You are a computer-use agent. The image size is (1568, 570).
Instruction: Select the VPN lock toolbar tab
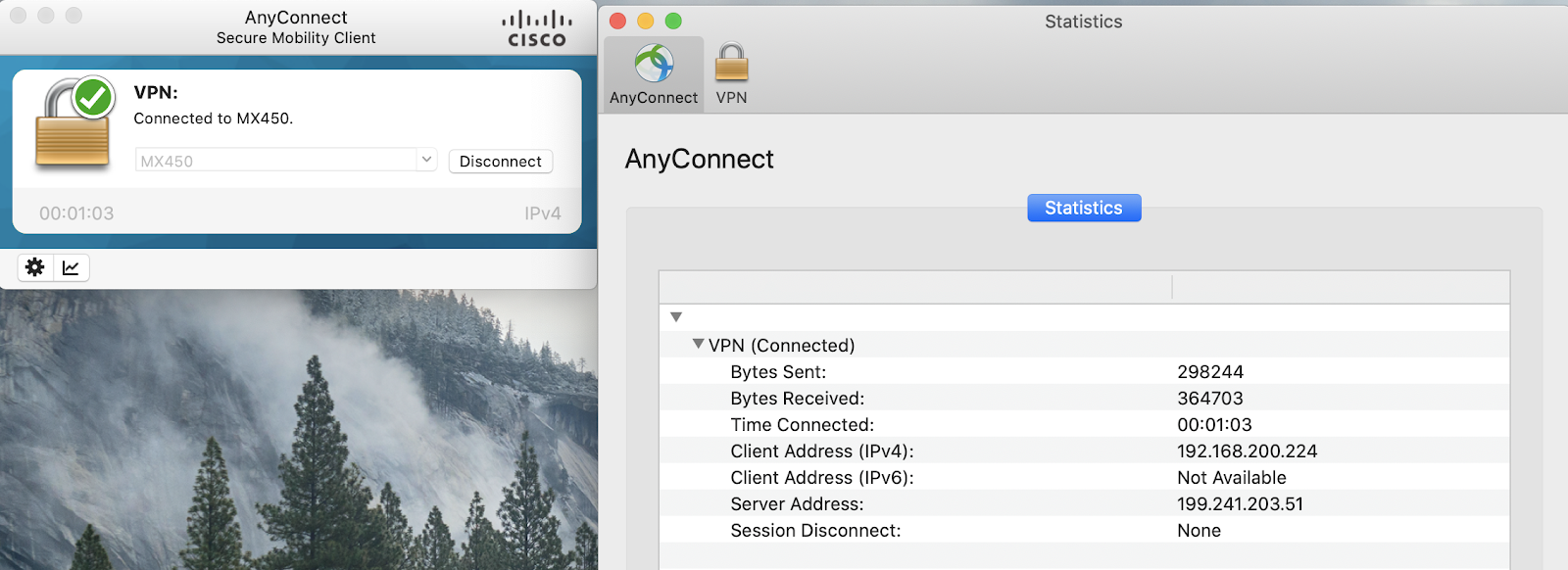coord(731,73)
